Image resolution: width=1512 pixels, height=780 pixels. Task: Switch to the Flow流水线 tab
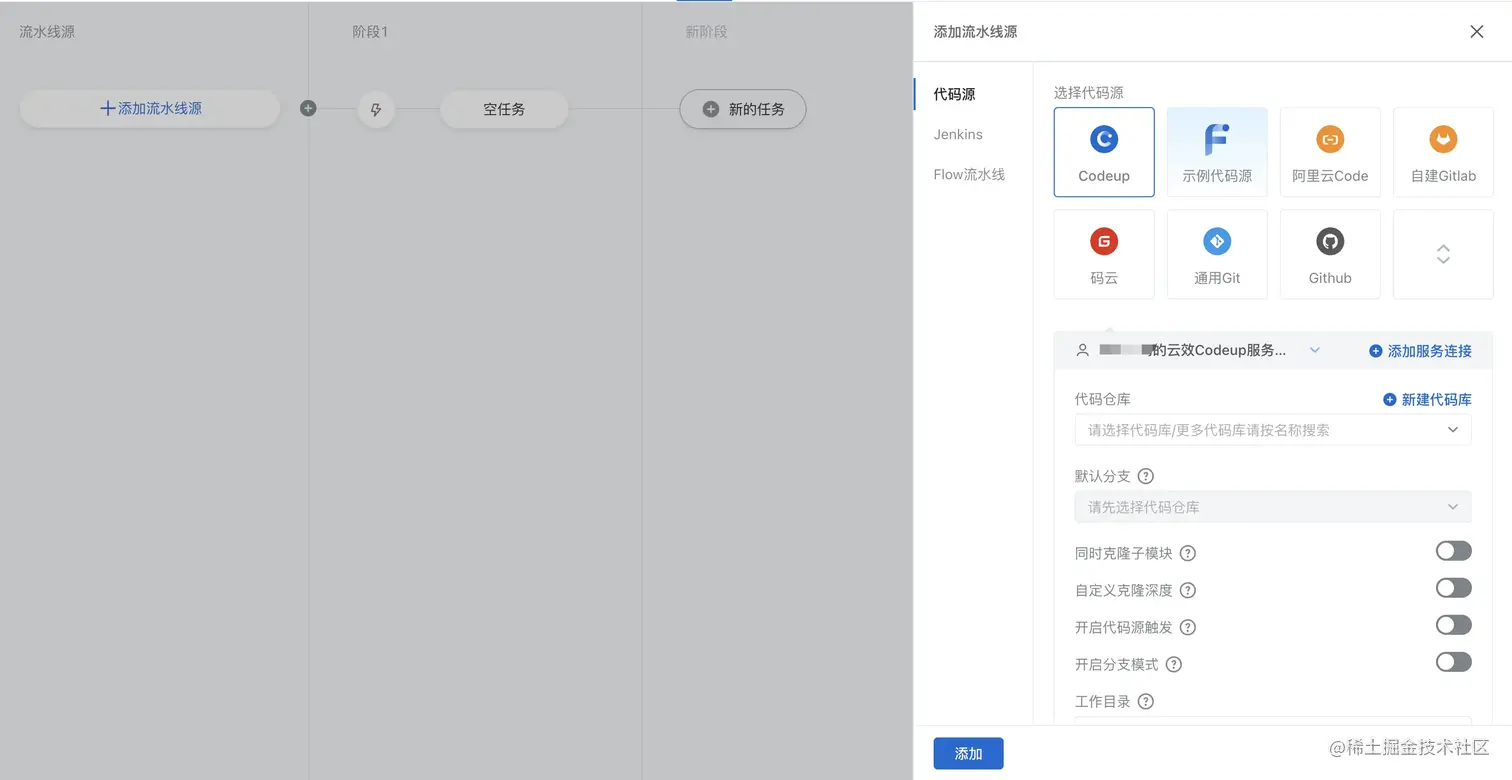(969, 174)
